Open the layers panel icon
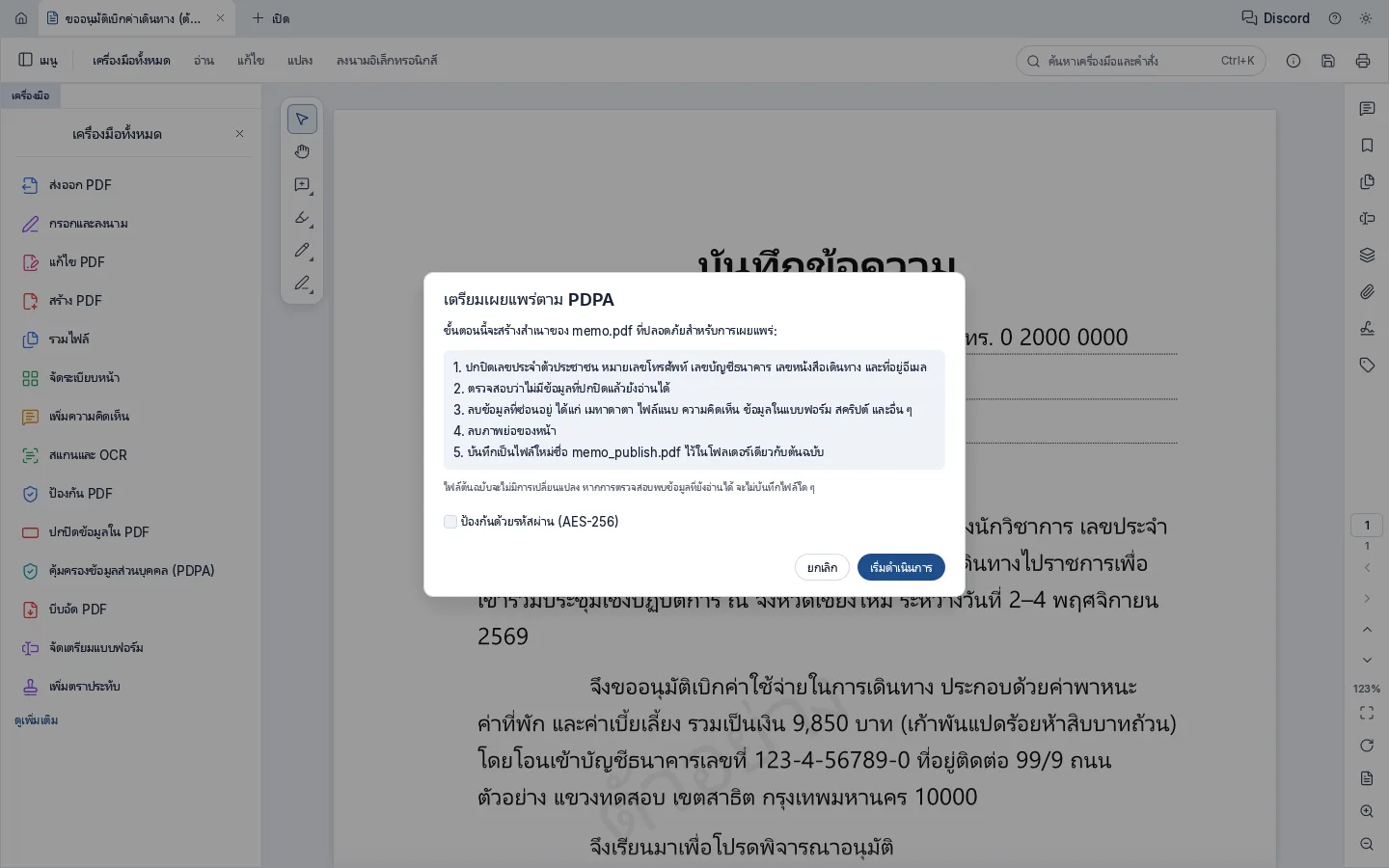 (1367, 256)
